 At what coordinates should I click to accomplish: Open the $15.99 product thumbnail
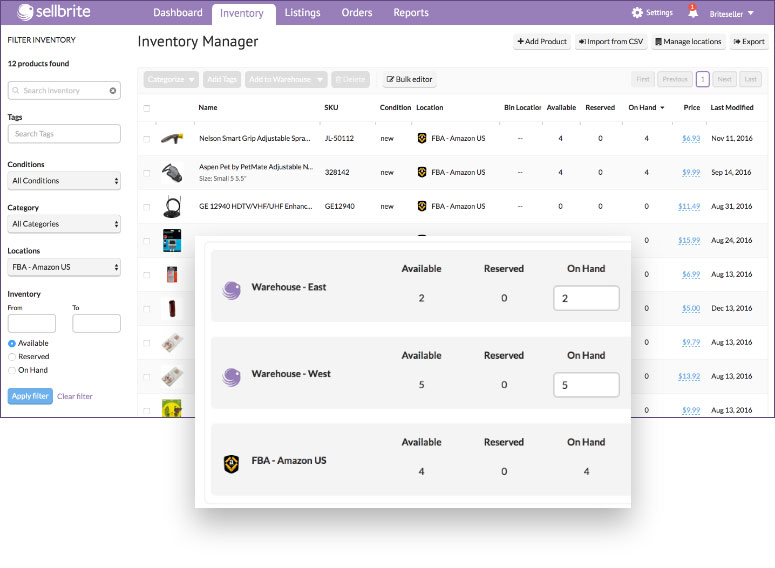[172, 241]
